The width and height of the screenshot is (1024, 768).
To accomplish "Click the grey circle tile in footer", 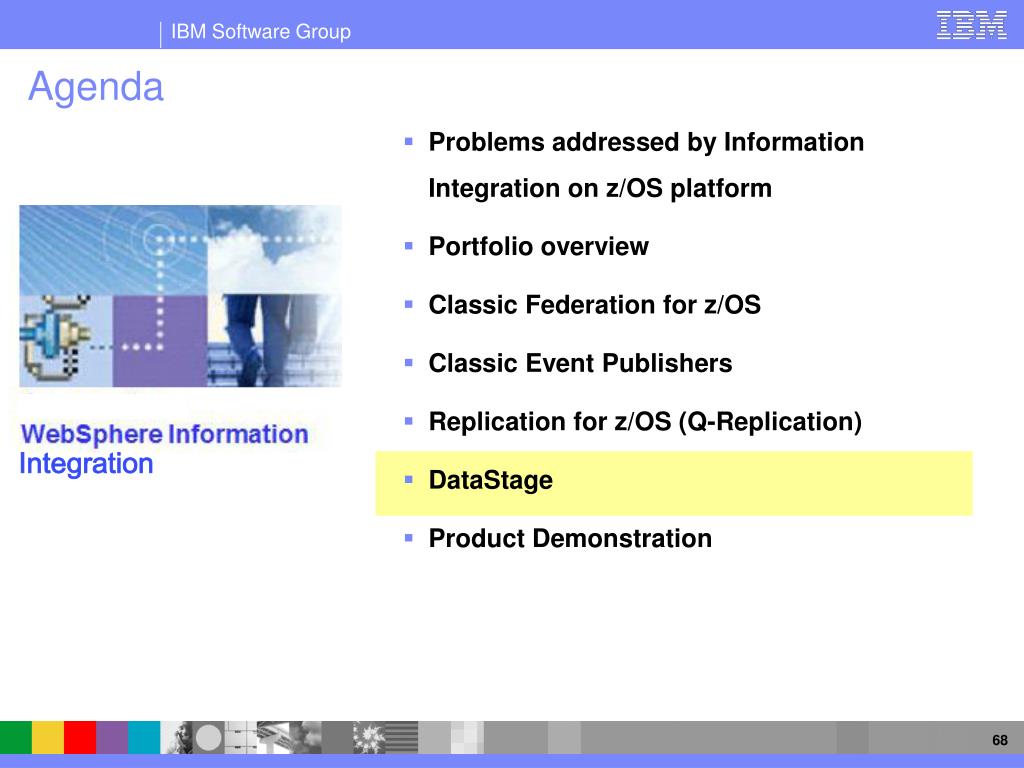I will click(209, 738).
